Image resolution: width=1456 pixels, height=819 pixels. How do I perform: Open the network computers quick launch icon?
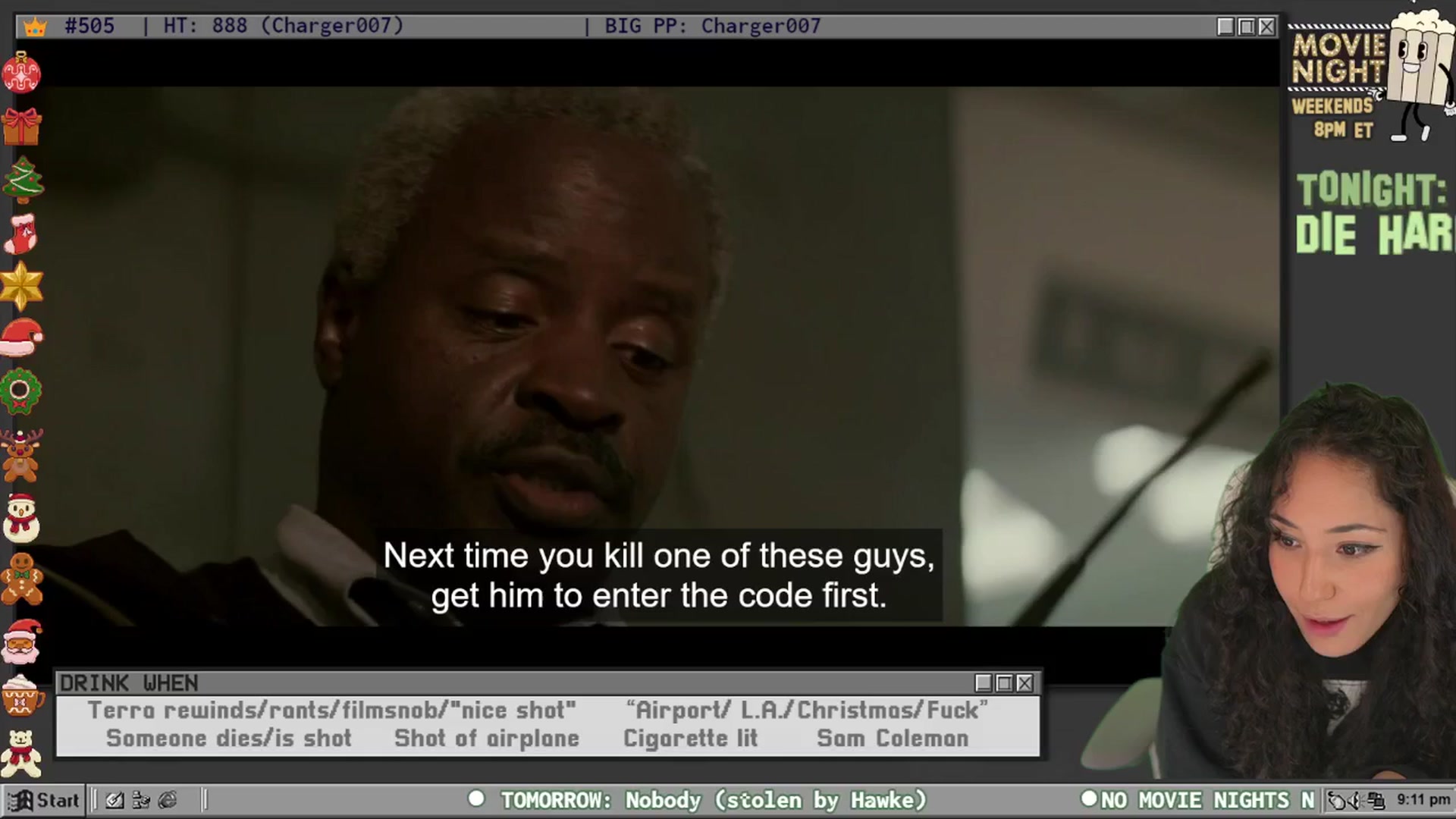(x=141, y=800)
